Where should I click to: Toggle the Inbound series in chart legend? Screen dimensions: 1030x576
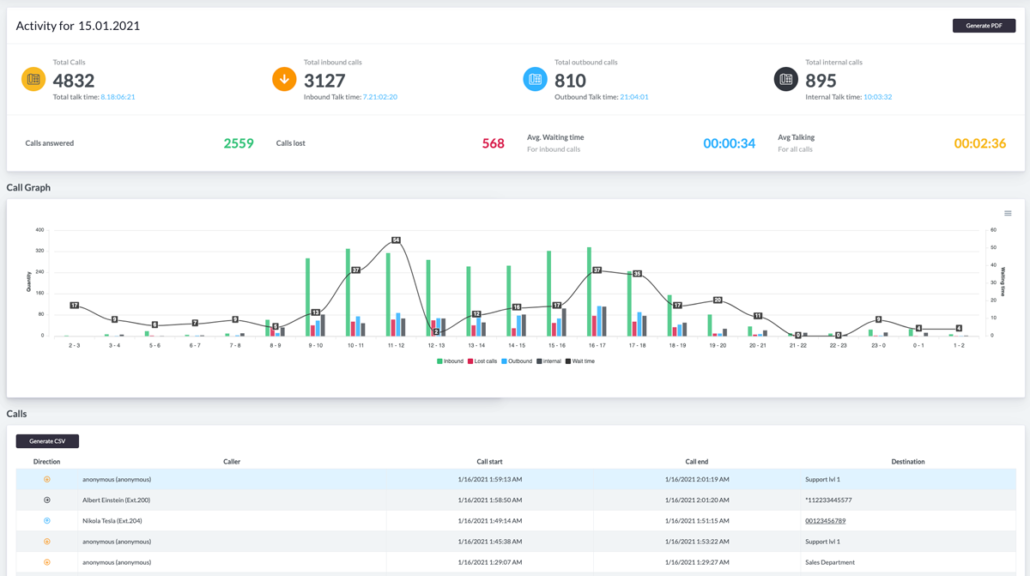click(450, 361)
